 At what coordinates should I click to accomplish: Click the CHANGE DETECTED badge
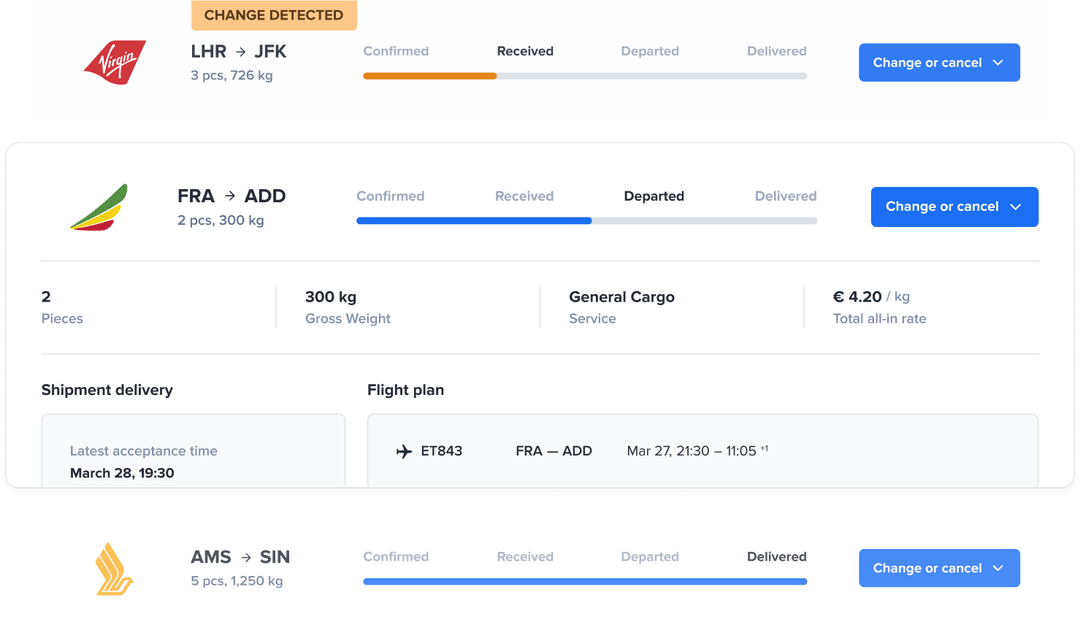click(x=274, y=15)
